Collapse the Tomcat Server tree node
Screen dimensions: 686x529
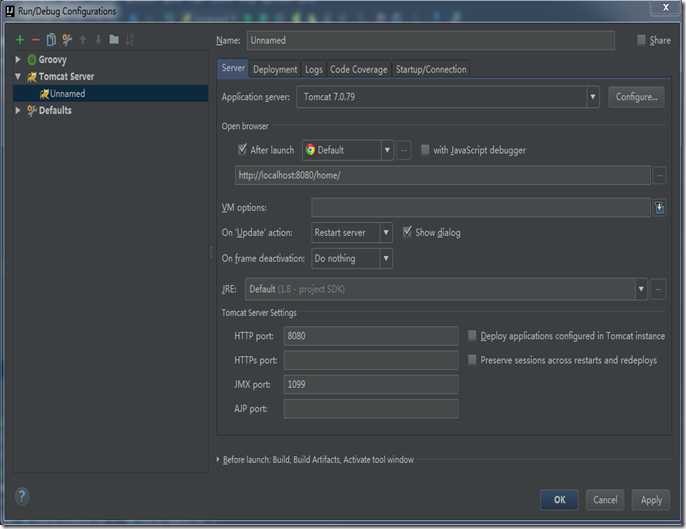click(x=18, y=77)
